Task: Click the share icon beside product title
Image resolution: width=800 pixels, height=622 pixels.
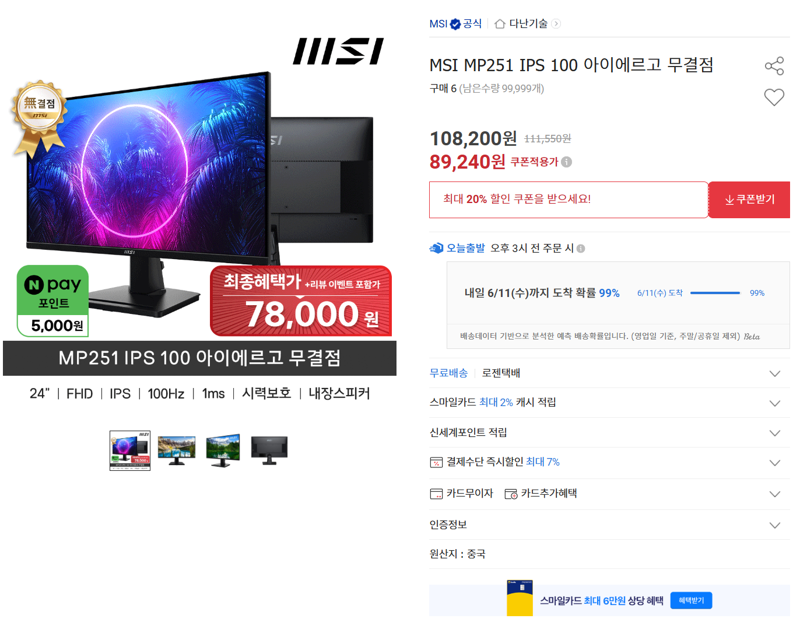Action: (x=774, y=66)
